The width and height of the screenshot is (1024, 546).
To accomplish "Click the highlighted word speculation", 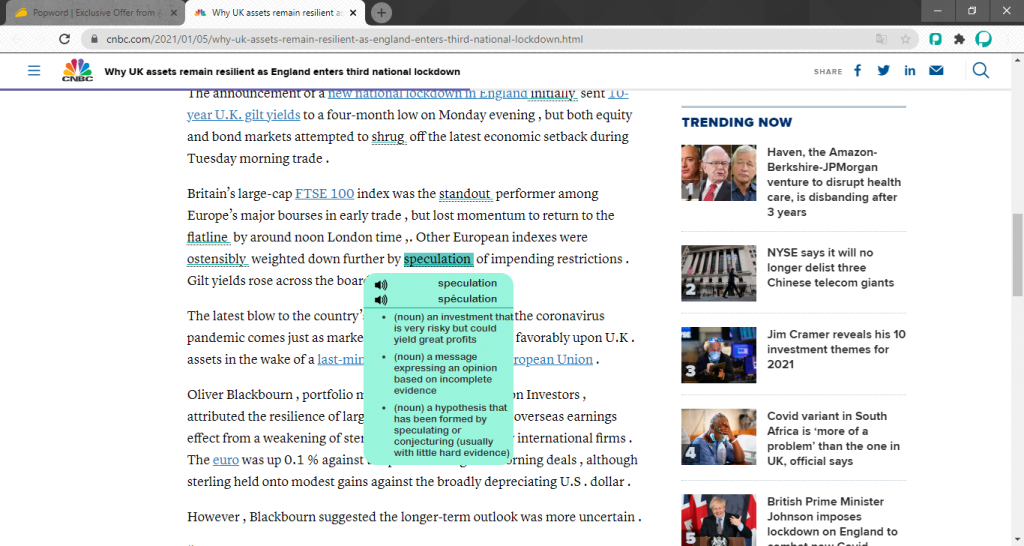I will [x=438, y=259].
